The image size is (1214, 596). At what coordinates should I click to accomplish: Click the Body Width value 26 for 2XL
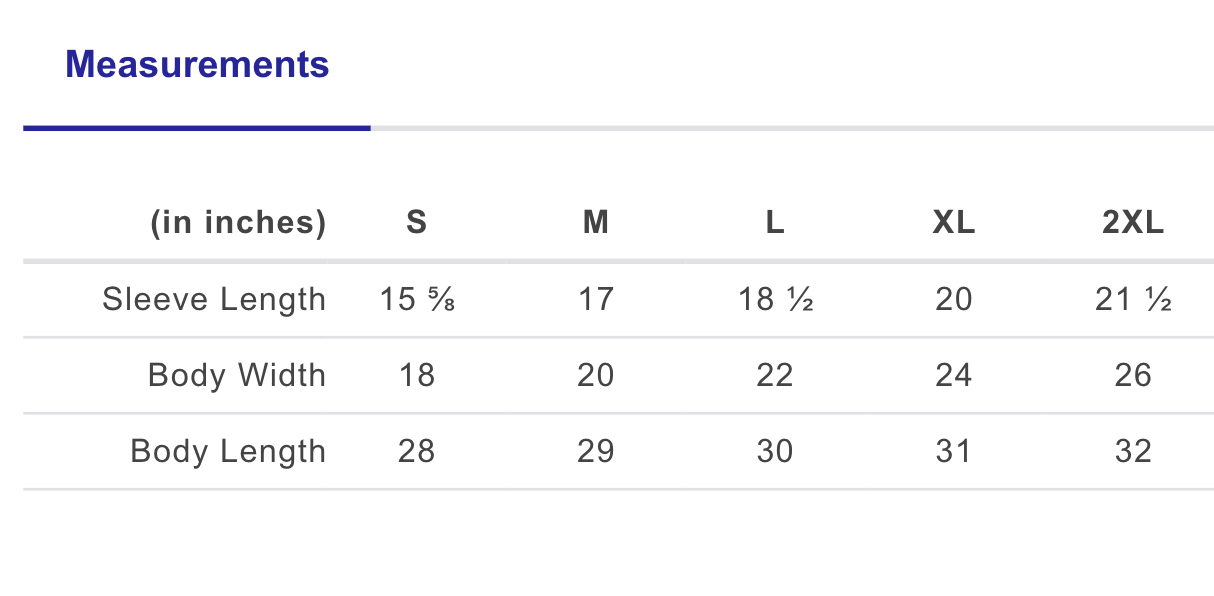[1133, 375]
